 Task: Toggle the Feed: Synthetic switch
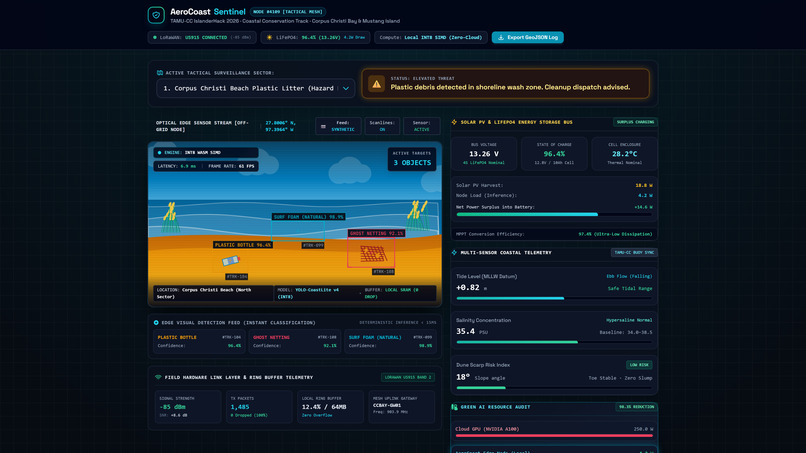coord(338,126)
